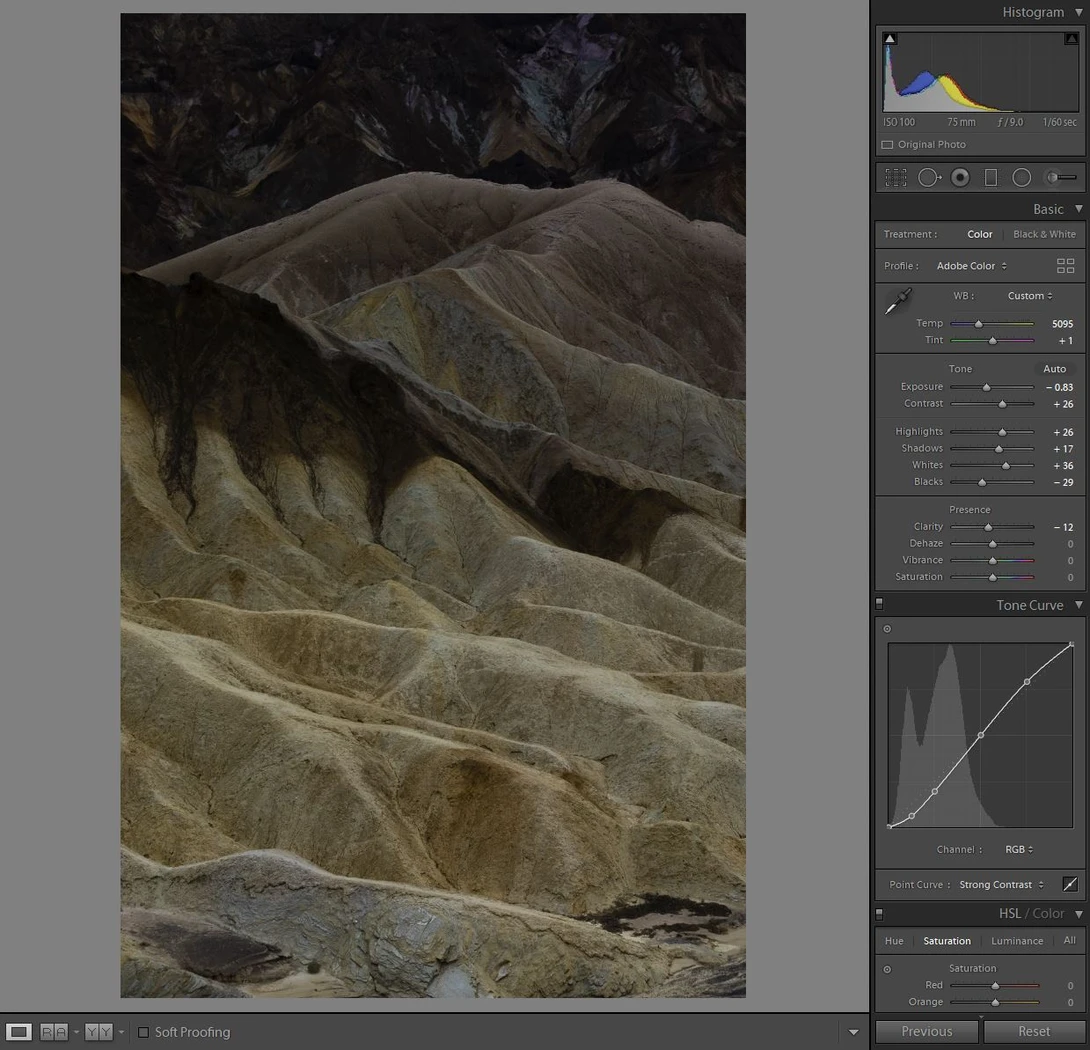Viewport: 1090px width, 1050px height.
Task: Click the desert hills photo preview
Action: [433, 506]
